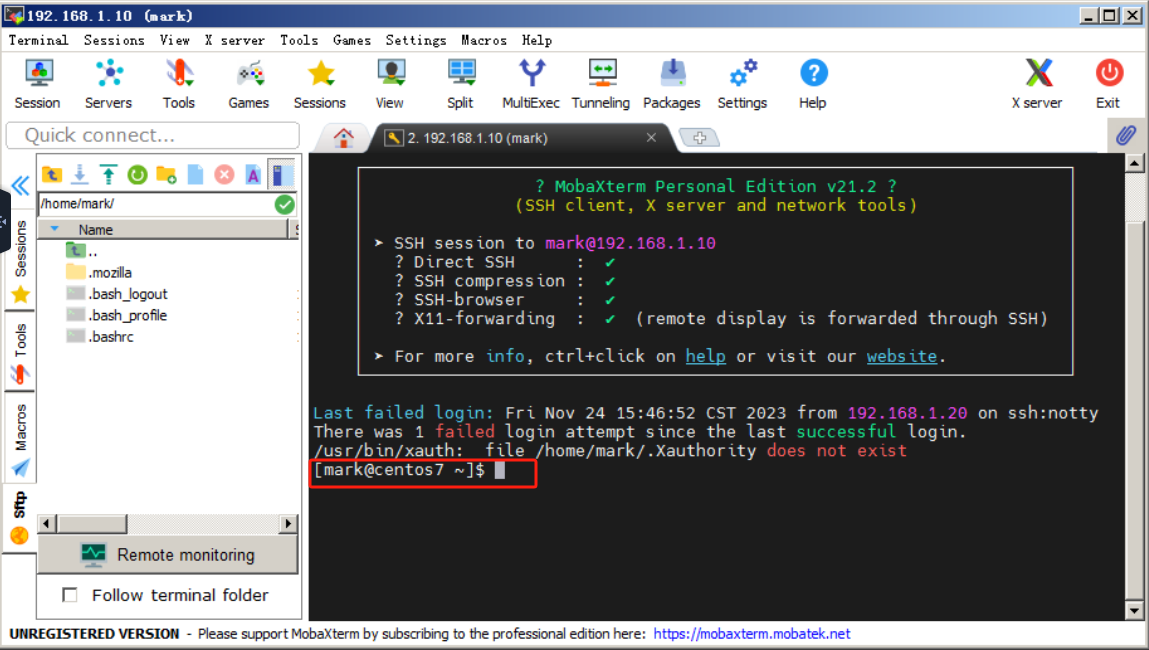Click terminal scrollbar up arrow
Viewport: 1149px width, 650px height.
click(x=1134, y=163)
